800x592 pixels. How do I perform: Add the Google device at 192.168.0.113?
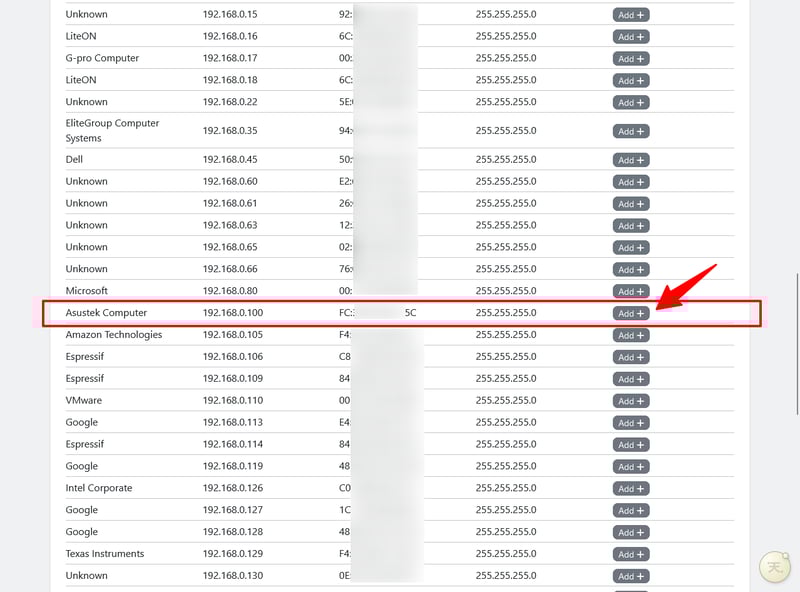631,423
